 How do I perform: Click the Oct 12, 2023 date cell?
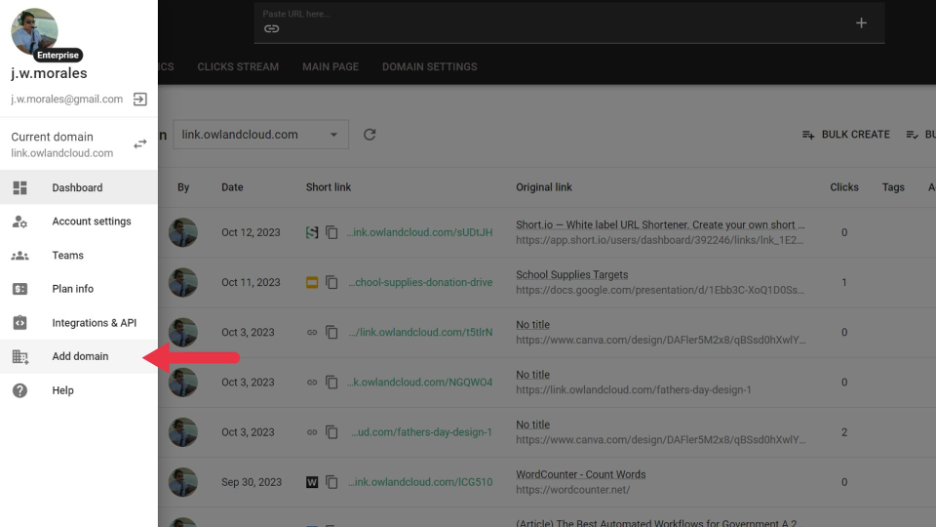(251, 232)
